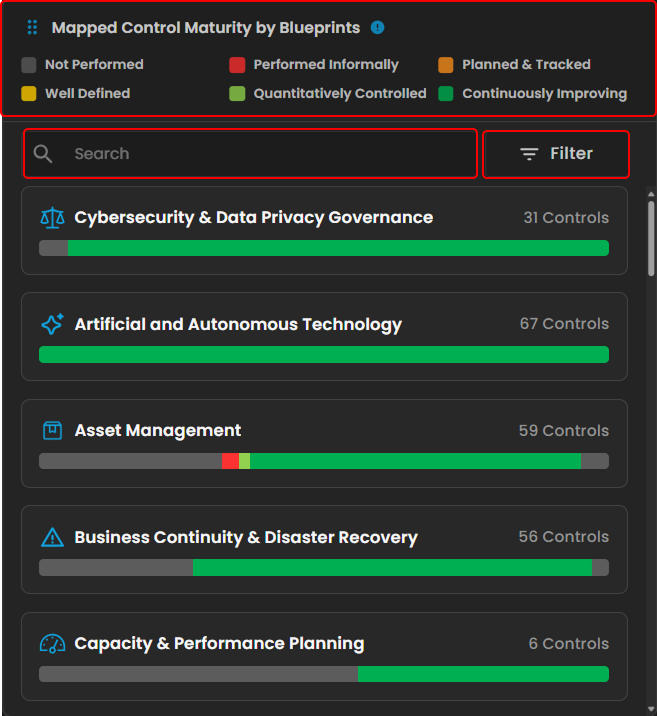Click the search magnifier icon

tap(43, 154)
